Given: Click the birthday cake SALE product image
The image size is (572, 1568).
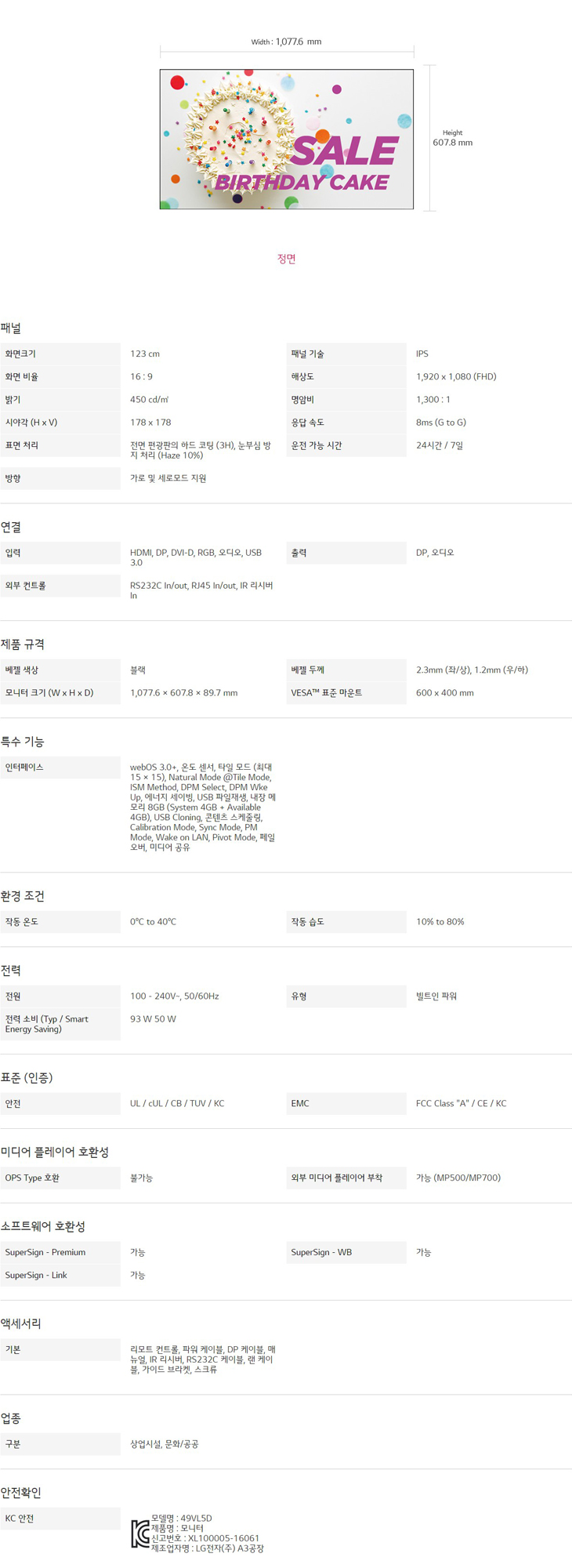Looking at the screenshot, I should coord(287,140).
